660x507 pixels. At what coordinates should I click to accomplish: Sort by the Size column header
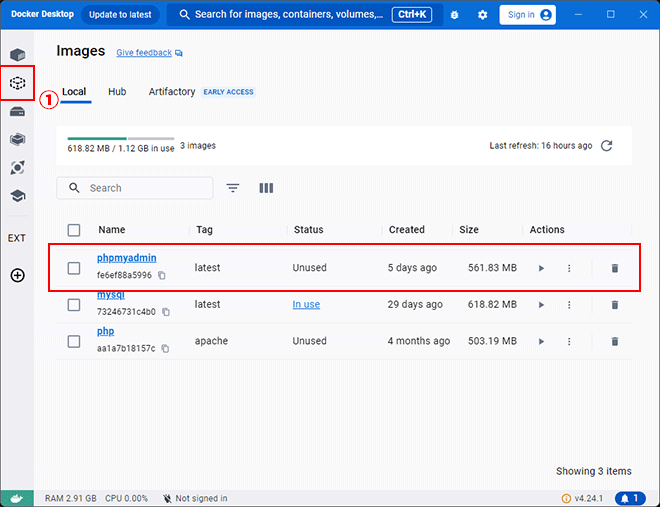tap(469, 230)
